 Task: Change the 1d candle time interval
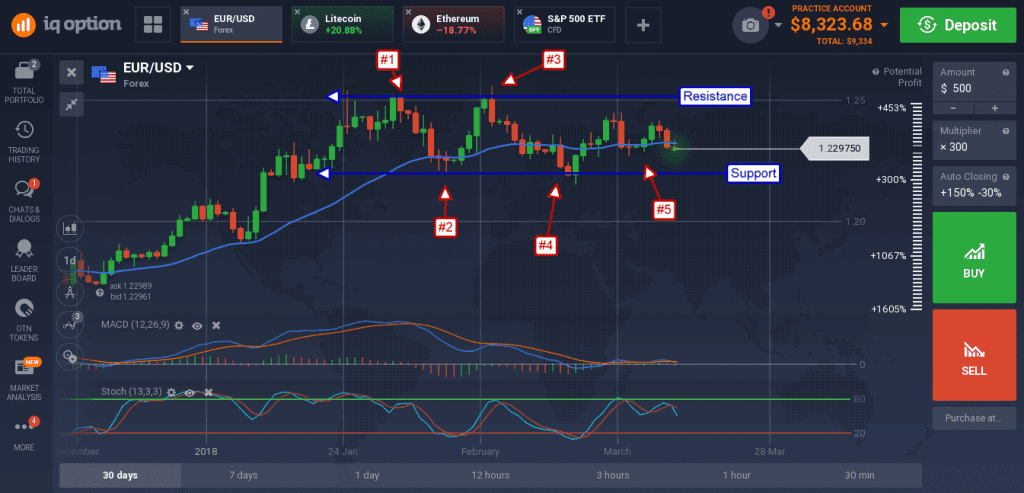click(x=69, y=261)
